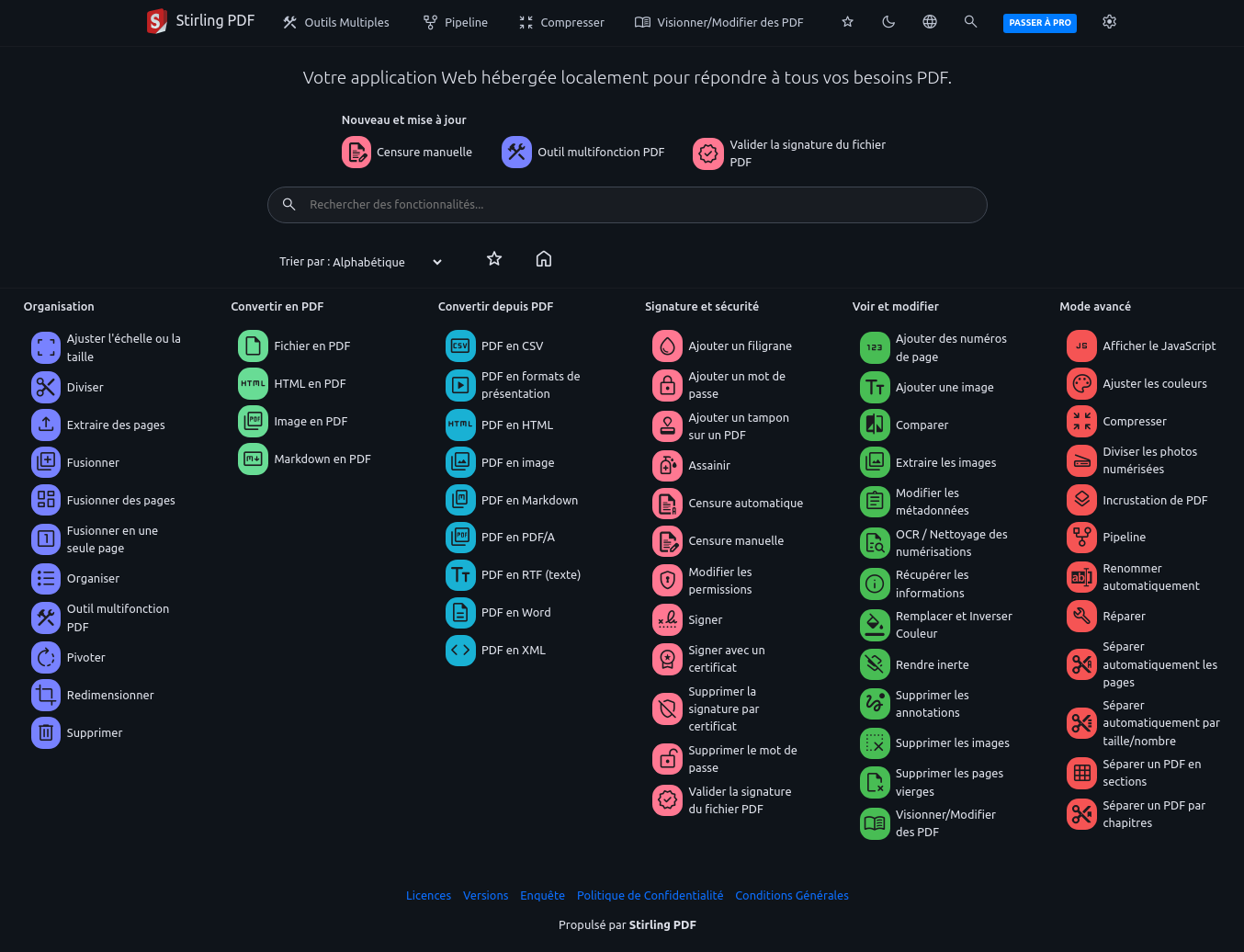
Task: Open Visionner/Modifier des PDF nav item
Action: tap(718, 22)
